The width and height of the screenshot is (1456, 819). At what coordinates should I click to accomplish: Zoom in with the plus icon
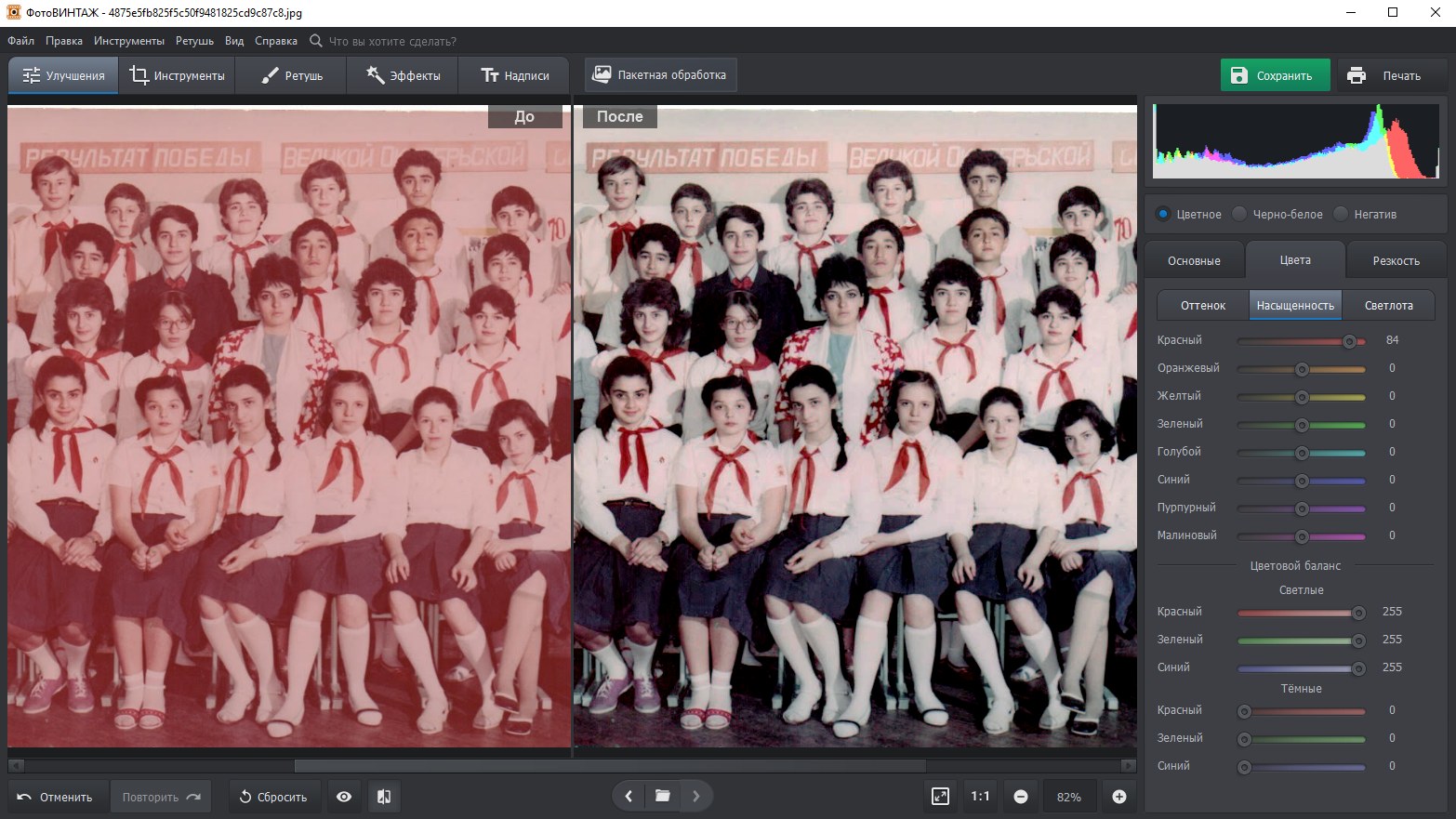coord(1119,797)
